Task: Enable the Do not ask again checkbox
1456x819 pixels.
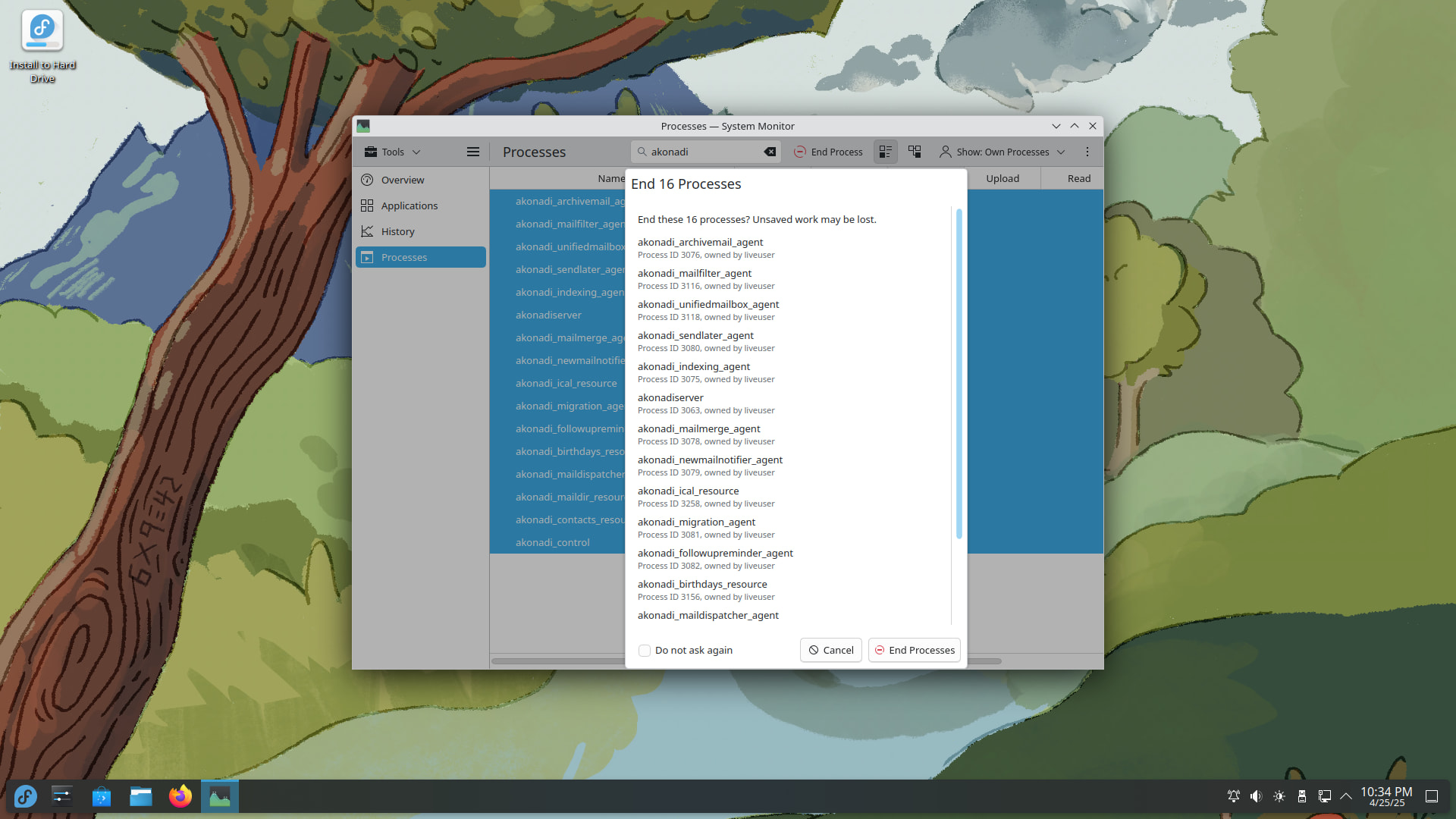Action: click(x=645, y=651)
